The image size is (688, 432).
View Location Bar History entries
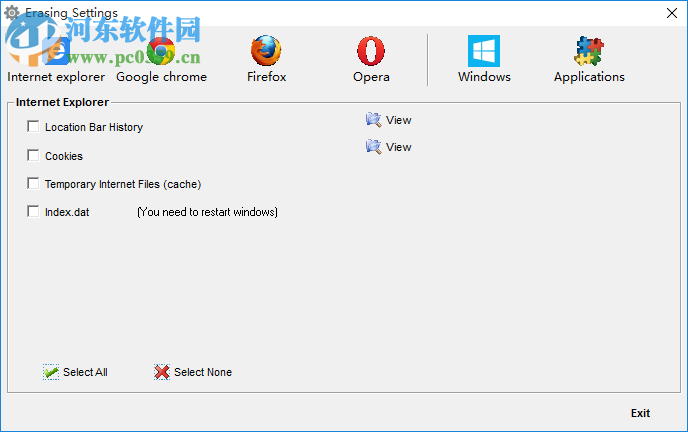point(388,120)
